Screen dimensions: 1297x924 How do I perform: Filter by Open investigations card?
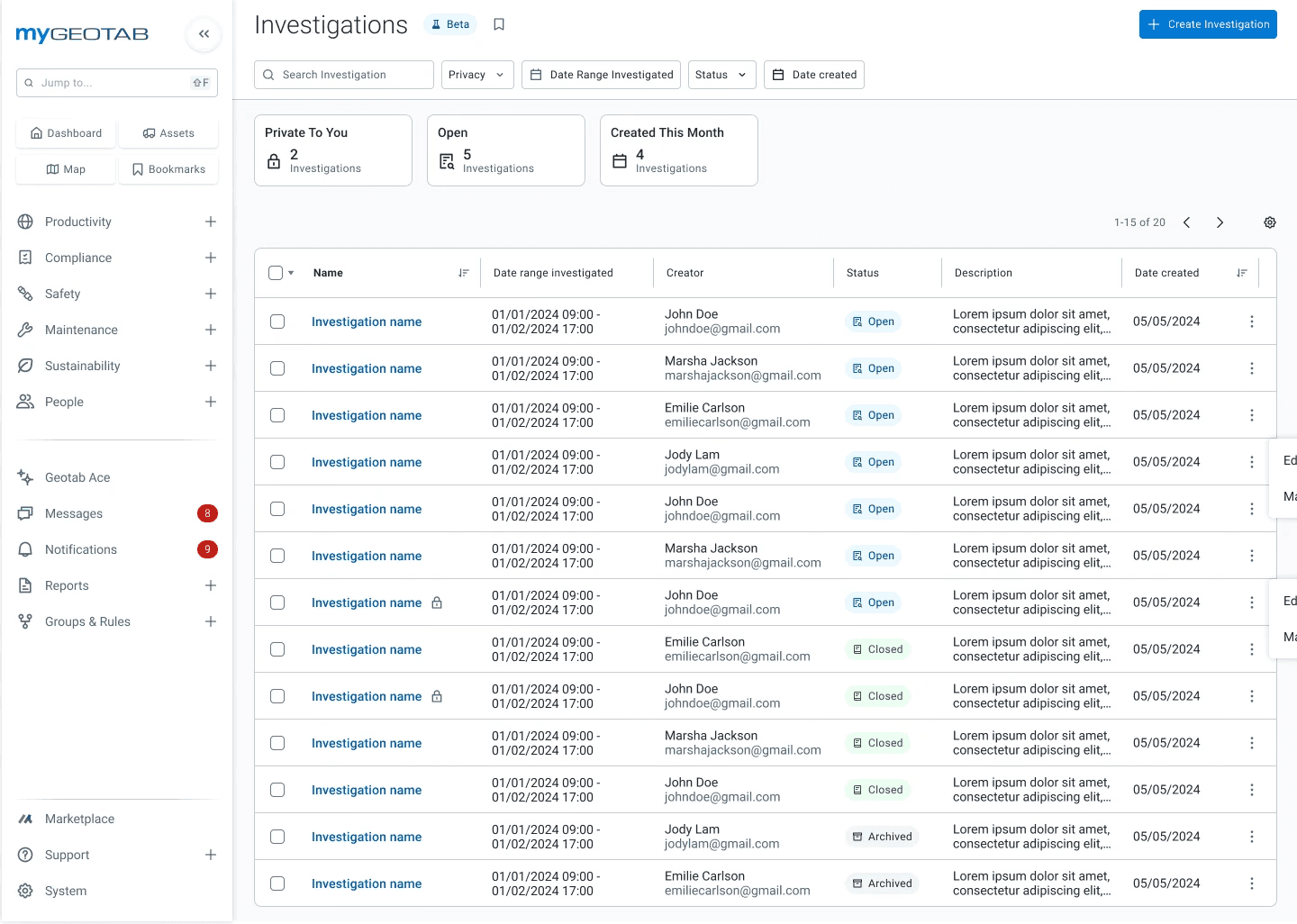[506, 150]
